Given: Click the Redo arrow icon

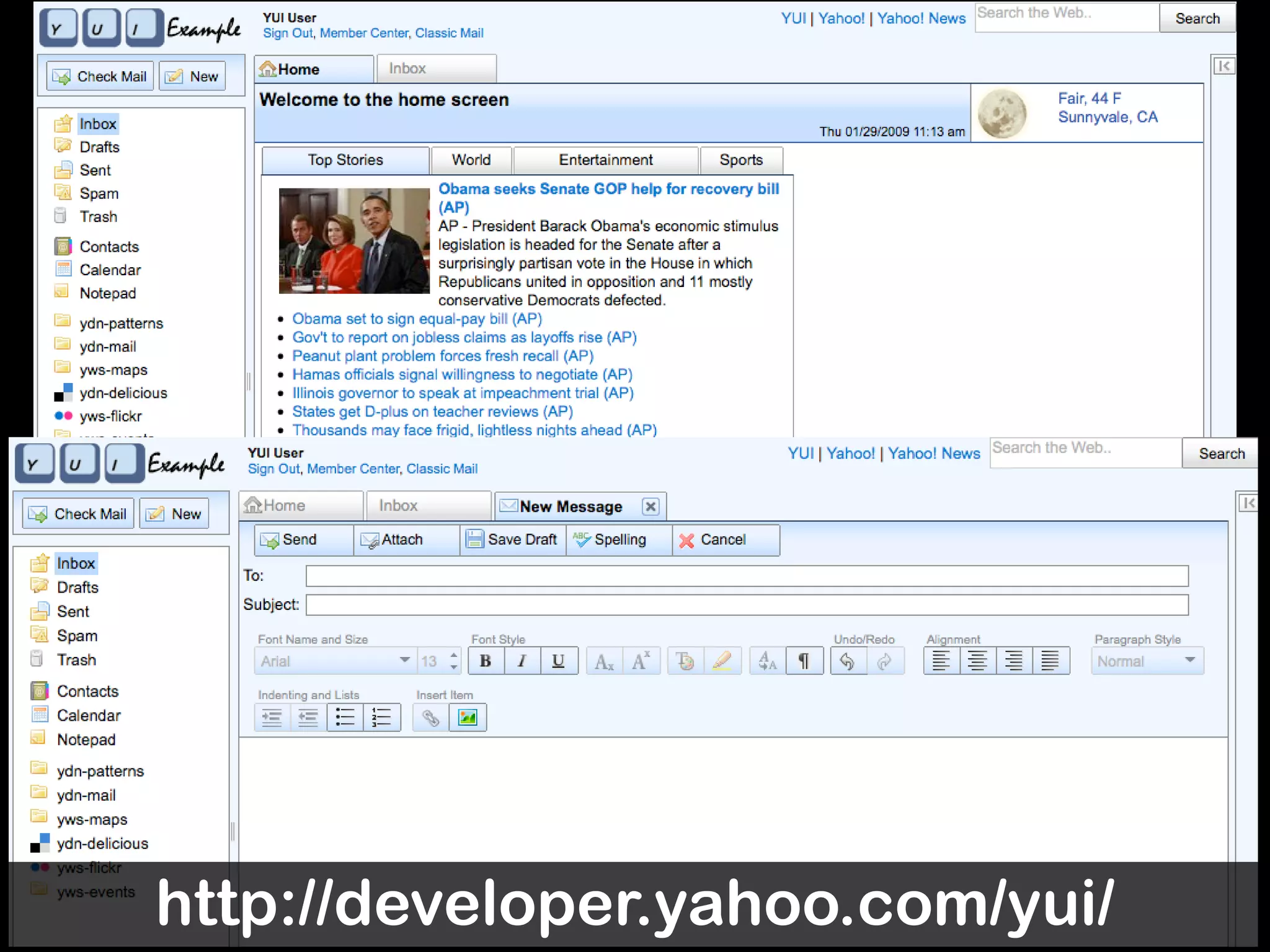Looking at the screenshot, I should coord(885,661).
